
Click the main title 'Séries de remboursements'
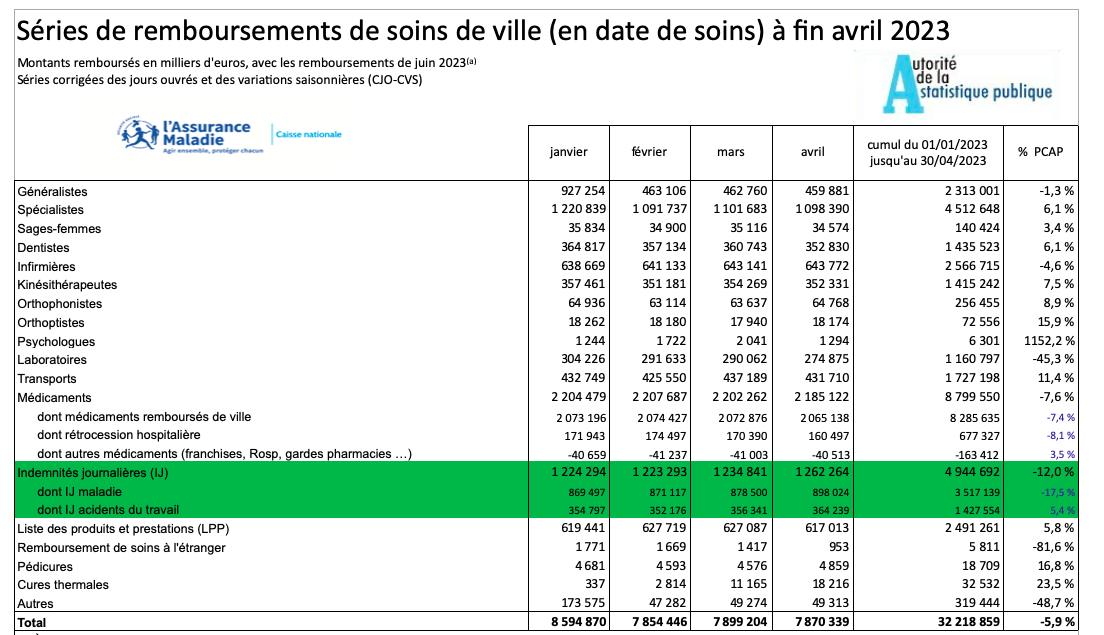pos(483,31)
